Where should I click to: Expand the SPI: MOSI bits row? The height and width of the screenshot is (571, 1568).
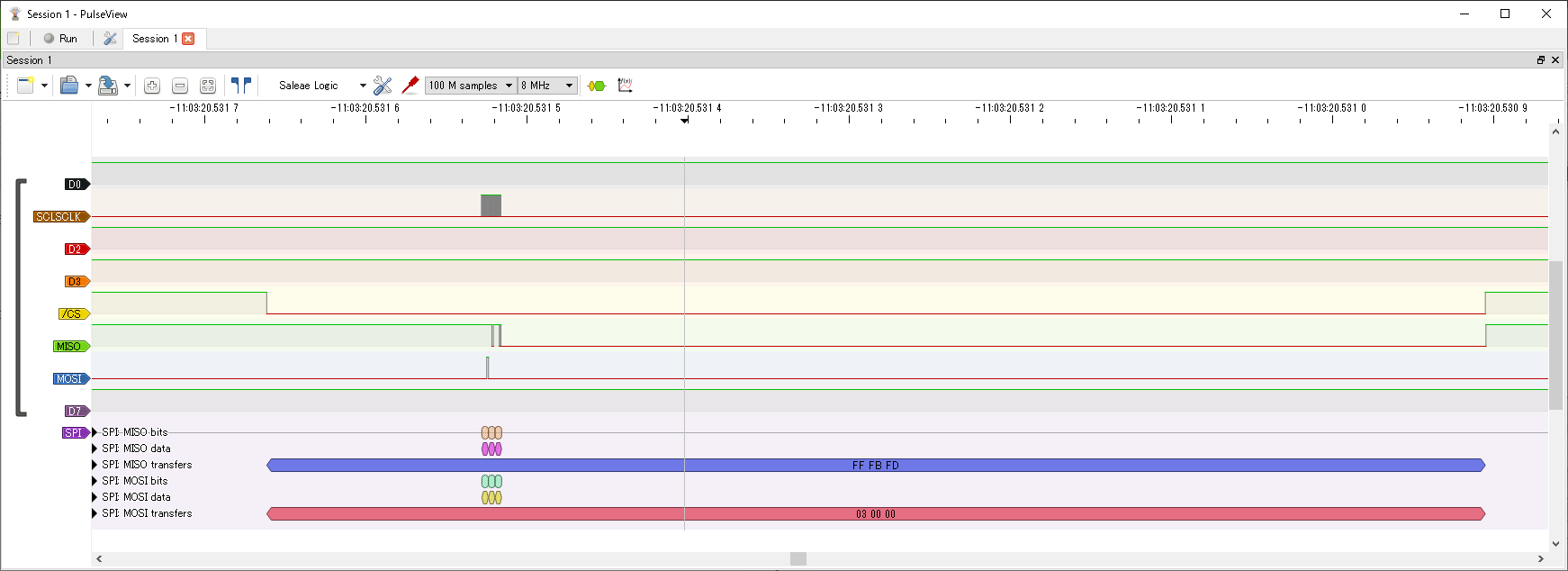click(95, 481)
